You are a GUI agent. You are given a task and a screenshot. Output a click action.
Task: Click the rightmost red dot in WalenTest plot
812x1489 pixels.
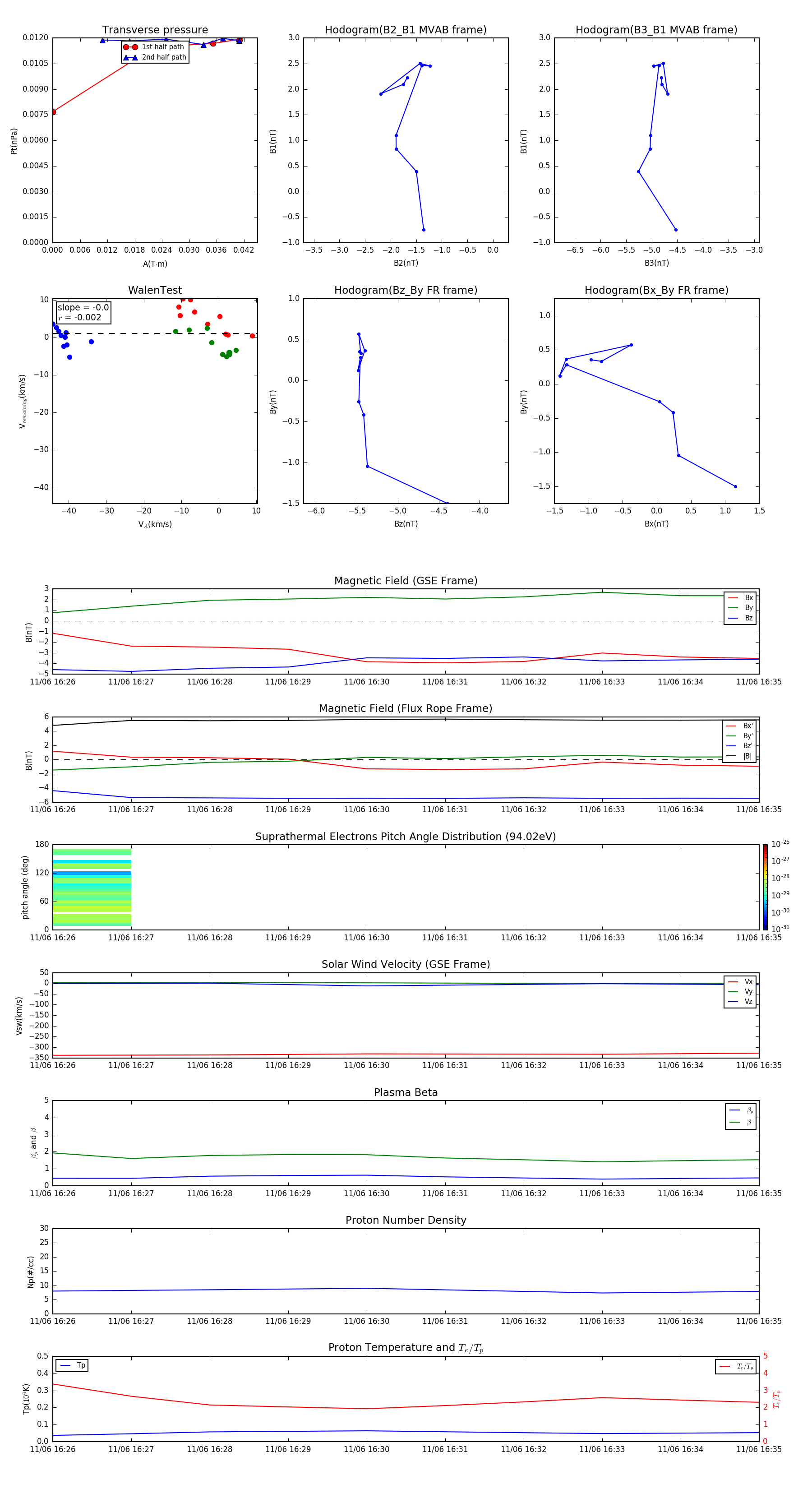(x=252, y=336)
